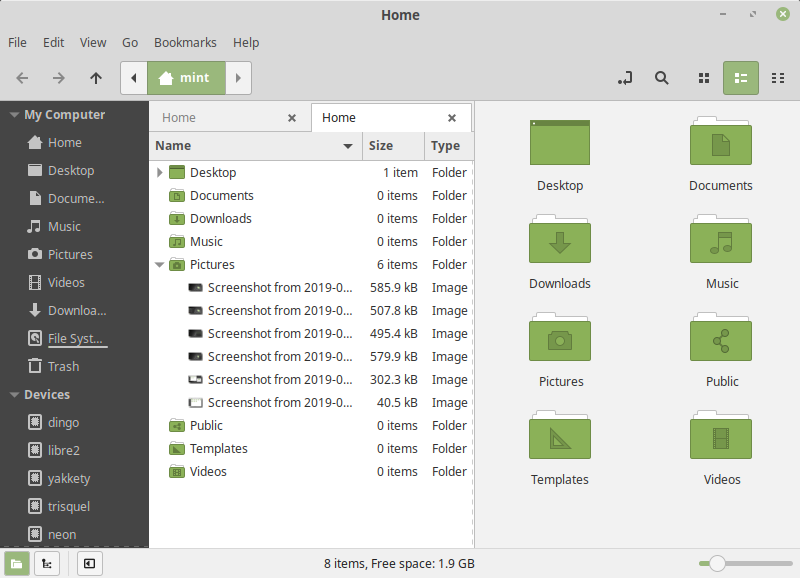800x578 pixels.
Task: Open the Bookmarks menu
Action: [x=185, y=43]
